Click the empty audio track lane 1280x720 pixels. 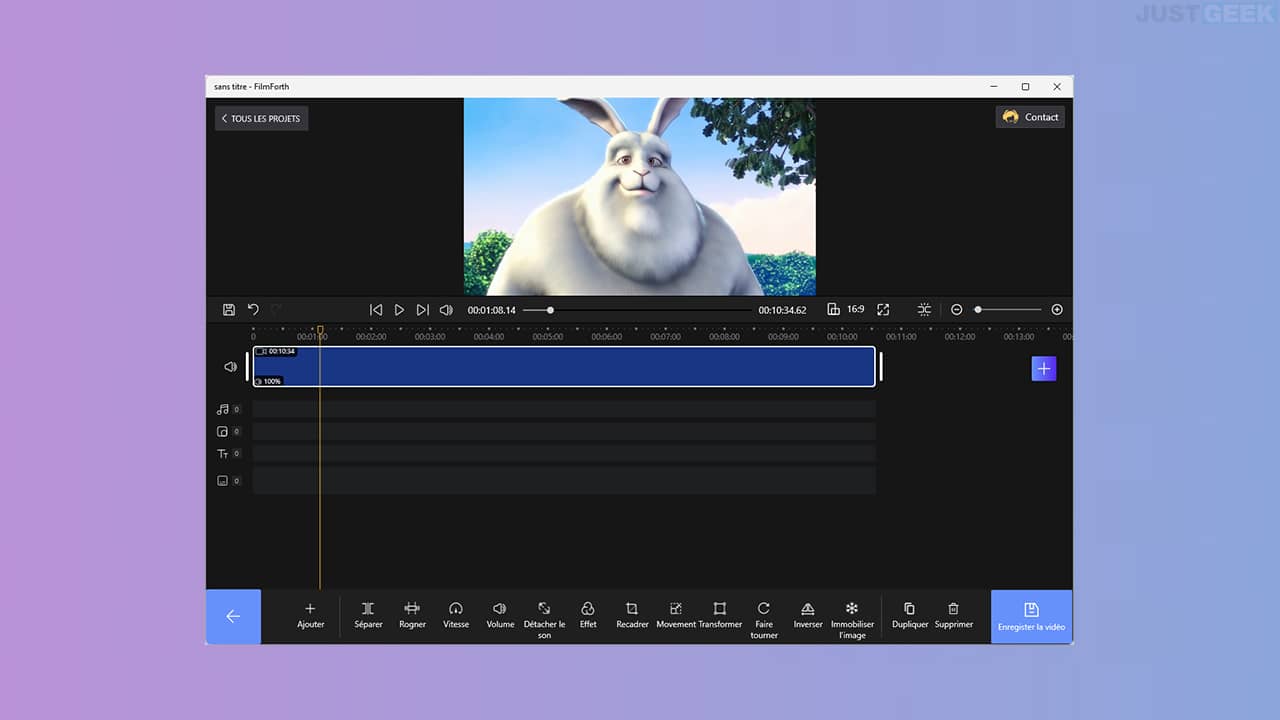pyautogui.click(x=564, y=409)
